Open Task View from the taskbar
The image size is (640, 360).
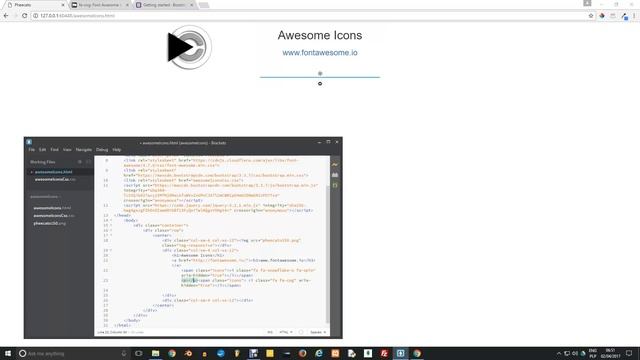(x=139, y=353)
